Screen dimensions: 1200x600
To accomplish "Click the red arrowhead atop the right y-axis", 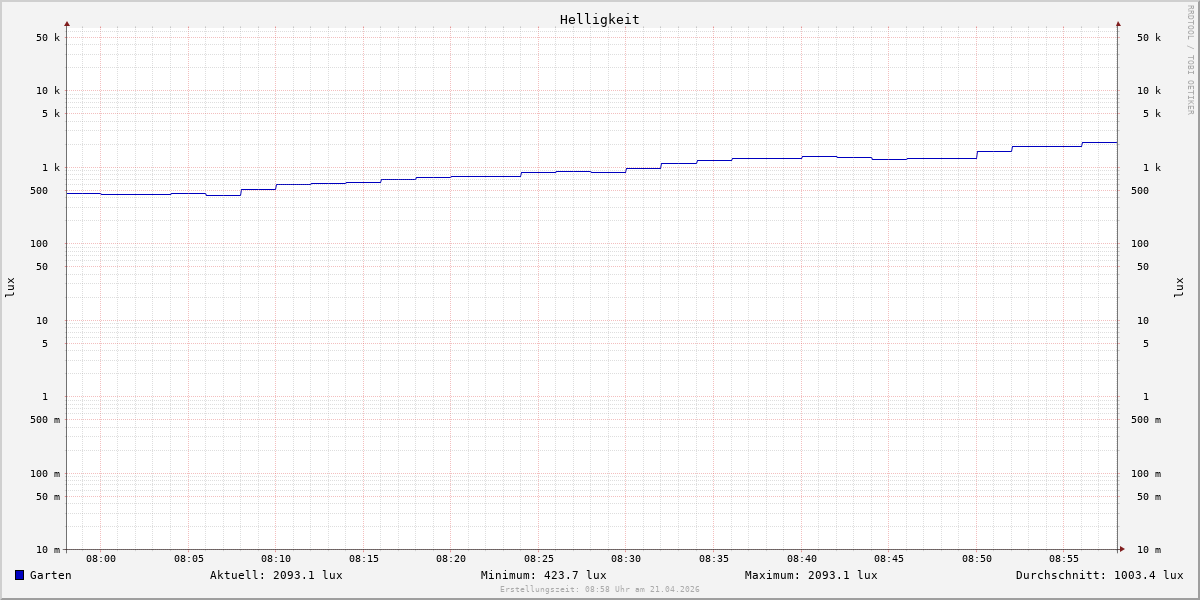I will click(1118, 23).
